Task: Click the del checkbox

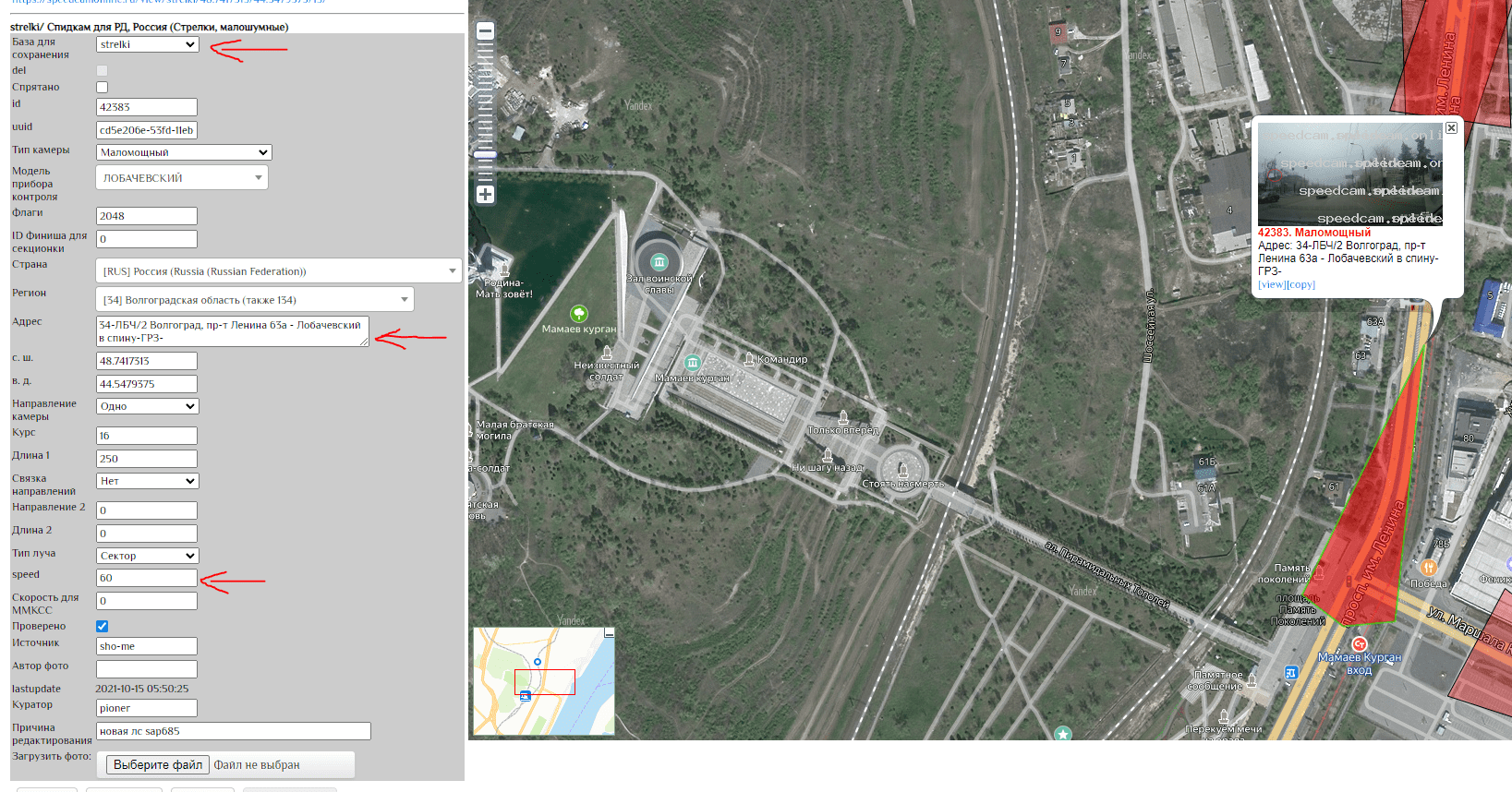Action: [x=102, y=71]
